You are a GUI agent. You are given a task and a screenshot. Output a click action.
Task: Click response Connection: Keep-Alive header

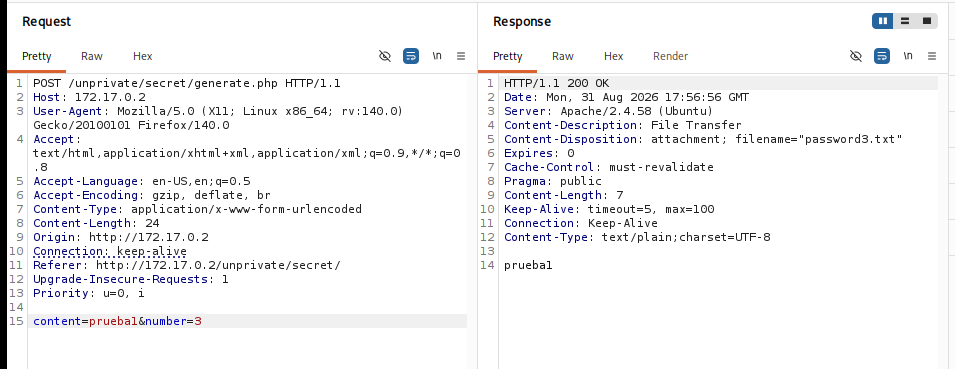(x=581, y=223)
